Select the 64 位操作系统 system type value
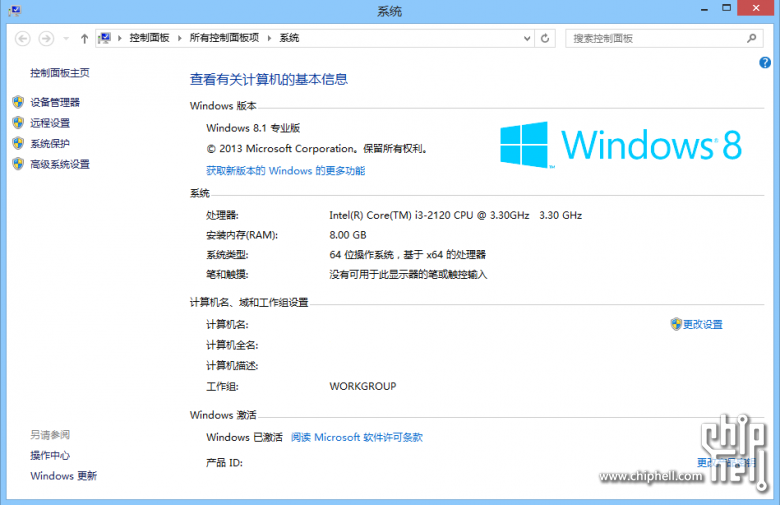Image resolution: width=780 pixels, height=505 pixels. pos(407,255)
